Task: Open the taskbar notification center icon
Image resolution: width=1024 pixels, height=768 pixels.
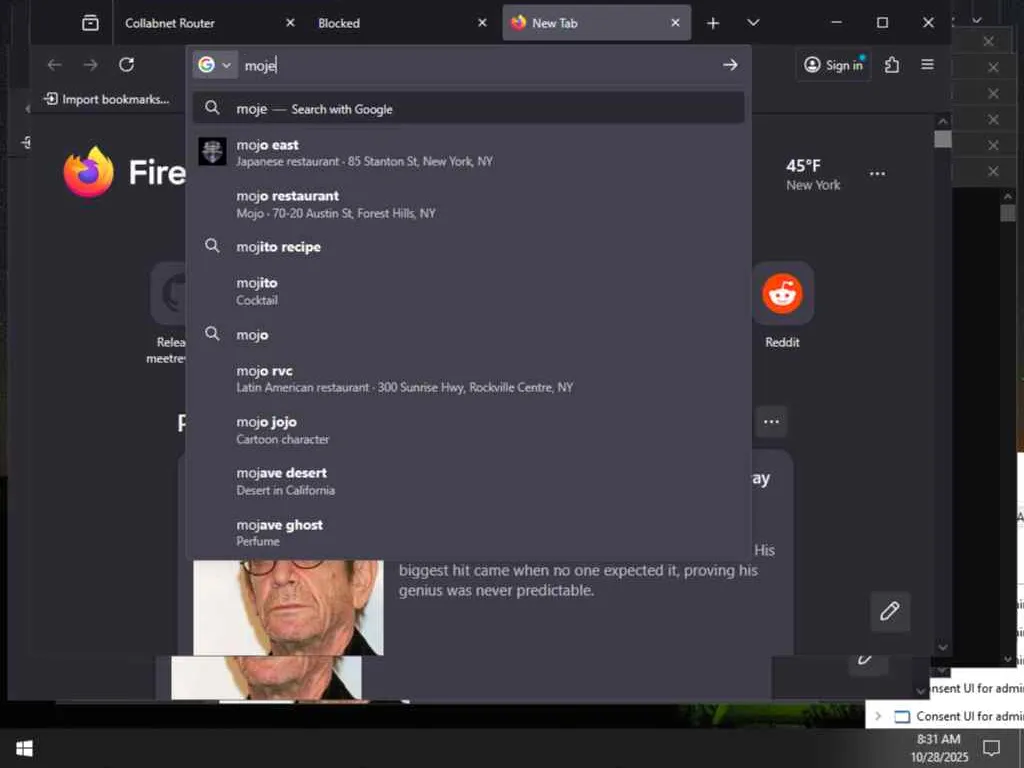Action: coord(991,747)
